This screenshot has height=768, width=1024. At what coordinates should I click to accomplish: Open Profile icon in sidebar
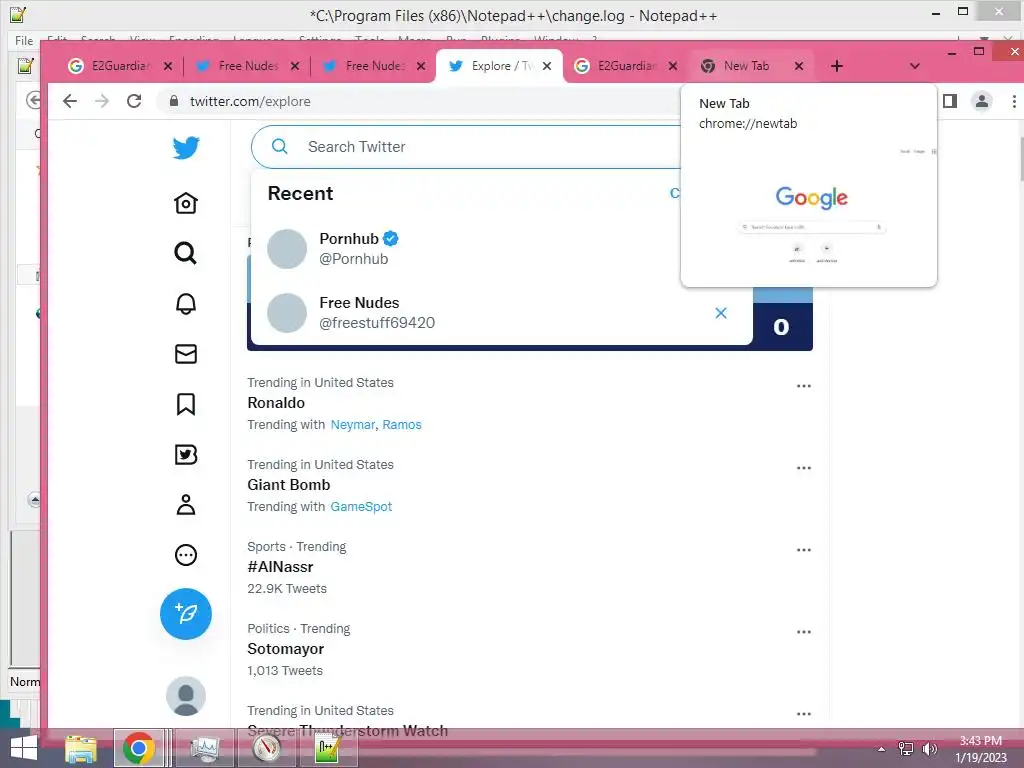click(x=186, y=505)
